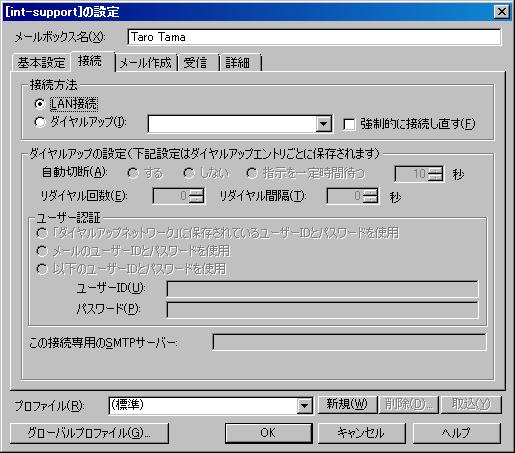This screenshot has height=453, width=515.
Task: Open ヘルプ for this dialog
Action: (456, 433)
